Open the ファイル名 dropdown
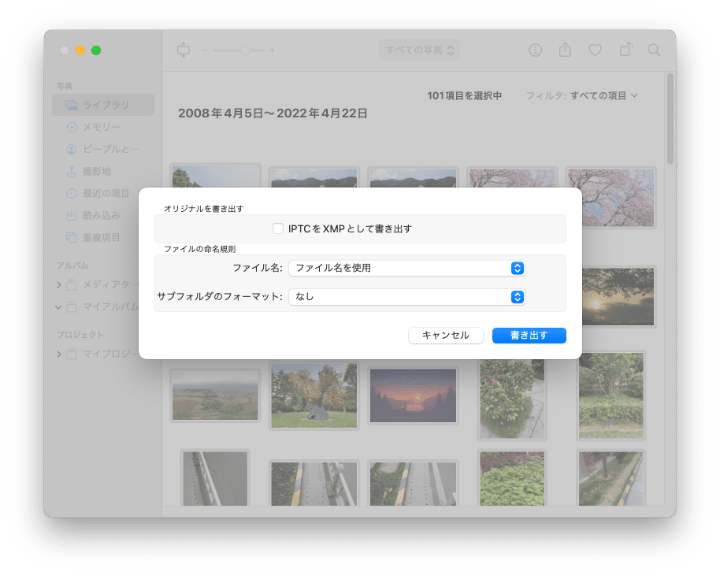 (407, 268)
